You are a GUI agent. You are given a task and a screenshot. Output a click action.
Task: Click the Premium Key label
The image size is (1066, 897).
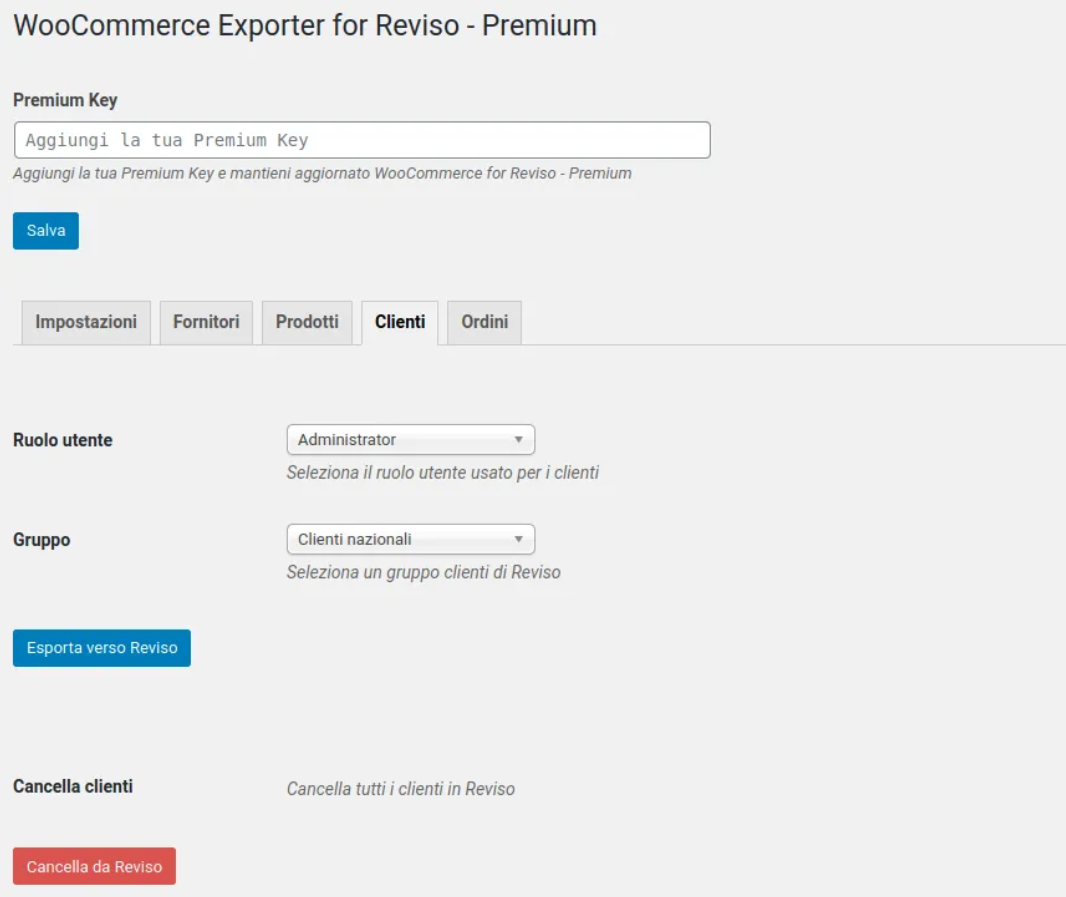pos(65,100)
